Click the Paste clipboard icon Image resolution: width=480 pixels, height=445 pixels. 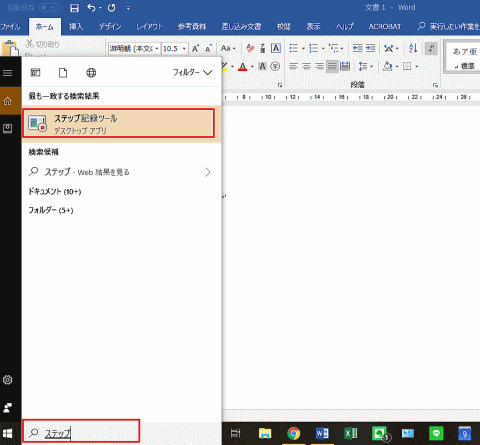[10, 48]
